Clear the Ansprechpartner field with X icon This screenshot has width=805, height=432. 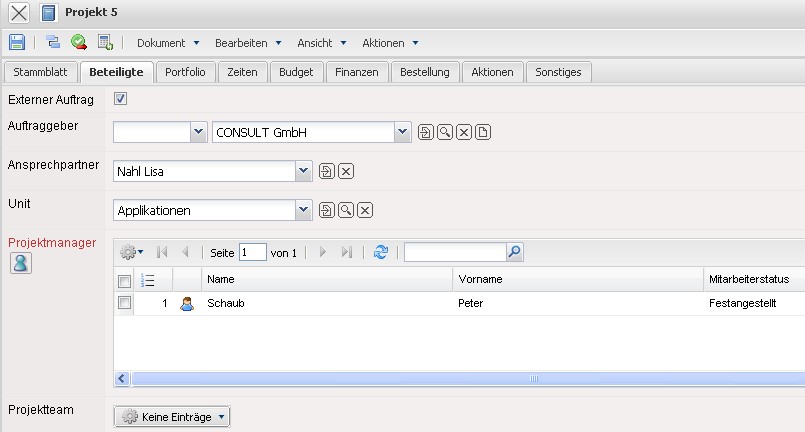coord(346,172)
